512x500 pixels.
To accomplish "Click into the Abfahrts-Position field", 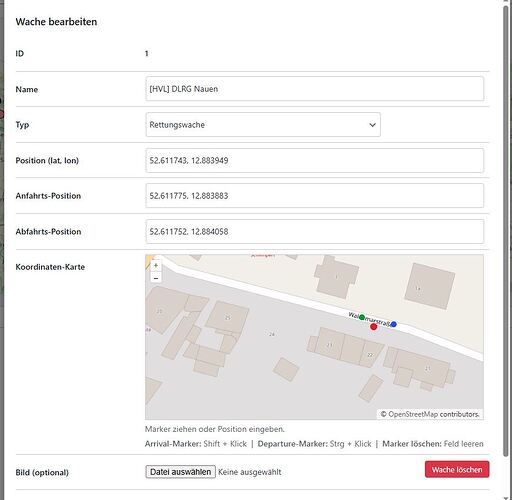I will coord(315,231).
